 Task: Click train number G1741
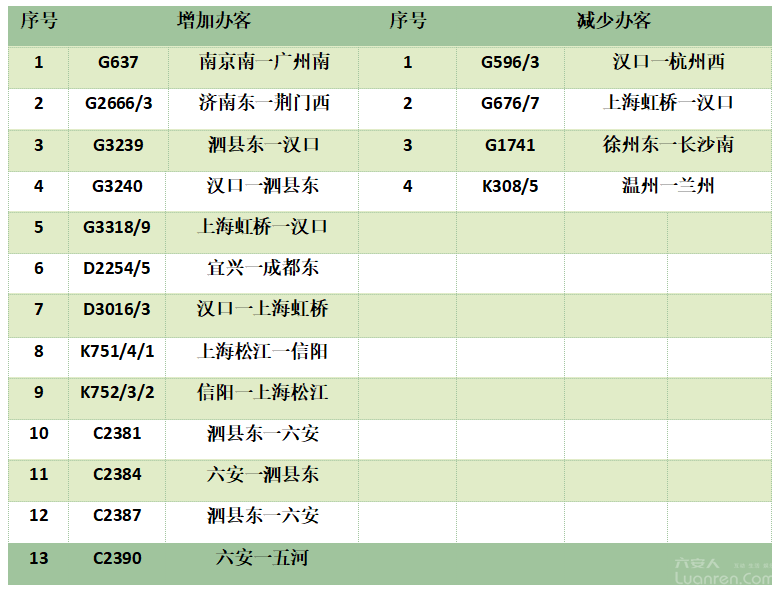pos(510,145)
